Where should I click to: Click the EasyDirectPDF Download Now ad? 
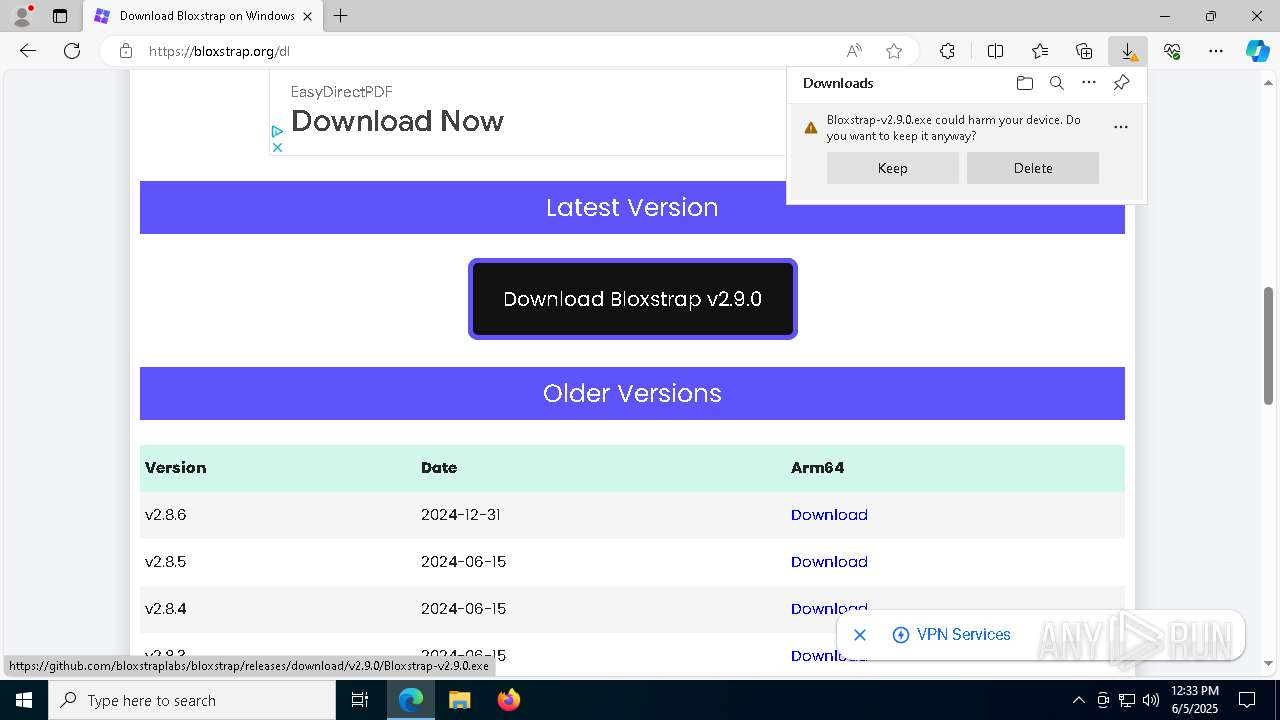click(x=397, y=121)
